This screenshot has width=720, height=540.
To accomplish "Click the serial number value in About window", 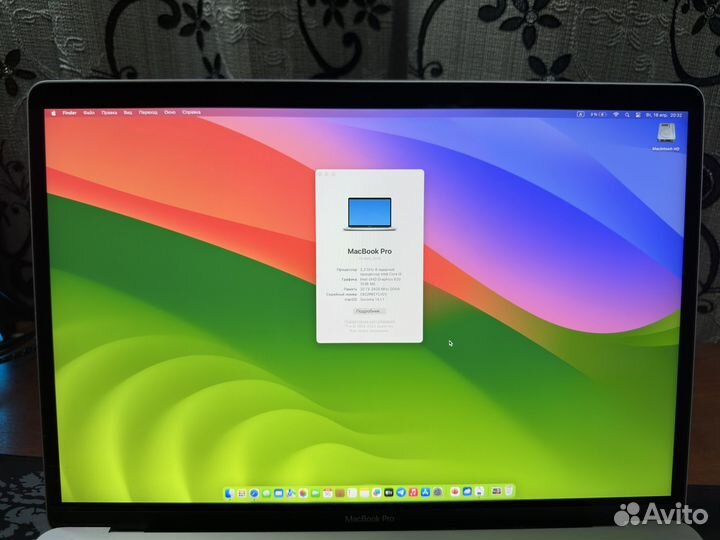I will click(x=373, y=294).
